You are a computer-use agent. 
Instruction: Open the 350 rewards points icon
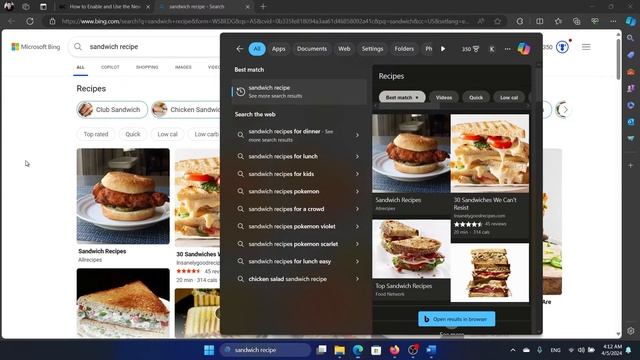pyautogui.click(x=470, y=49)
